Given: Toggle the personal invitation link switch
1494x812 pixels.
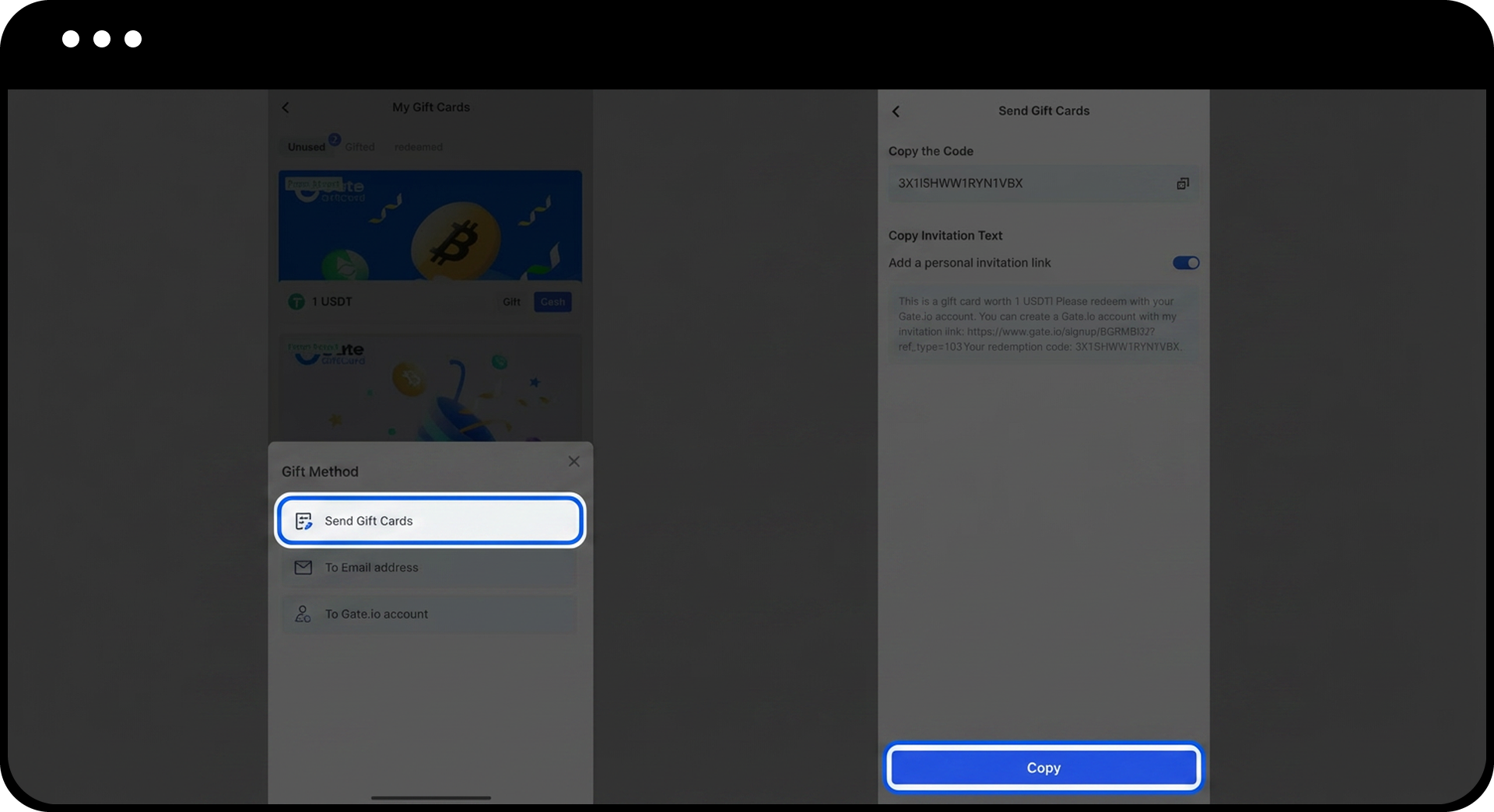Looking at the screenshot, I should (x=1186, y=263).
